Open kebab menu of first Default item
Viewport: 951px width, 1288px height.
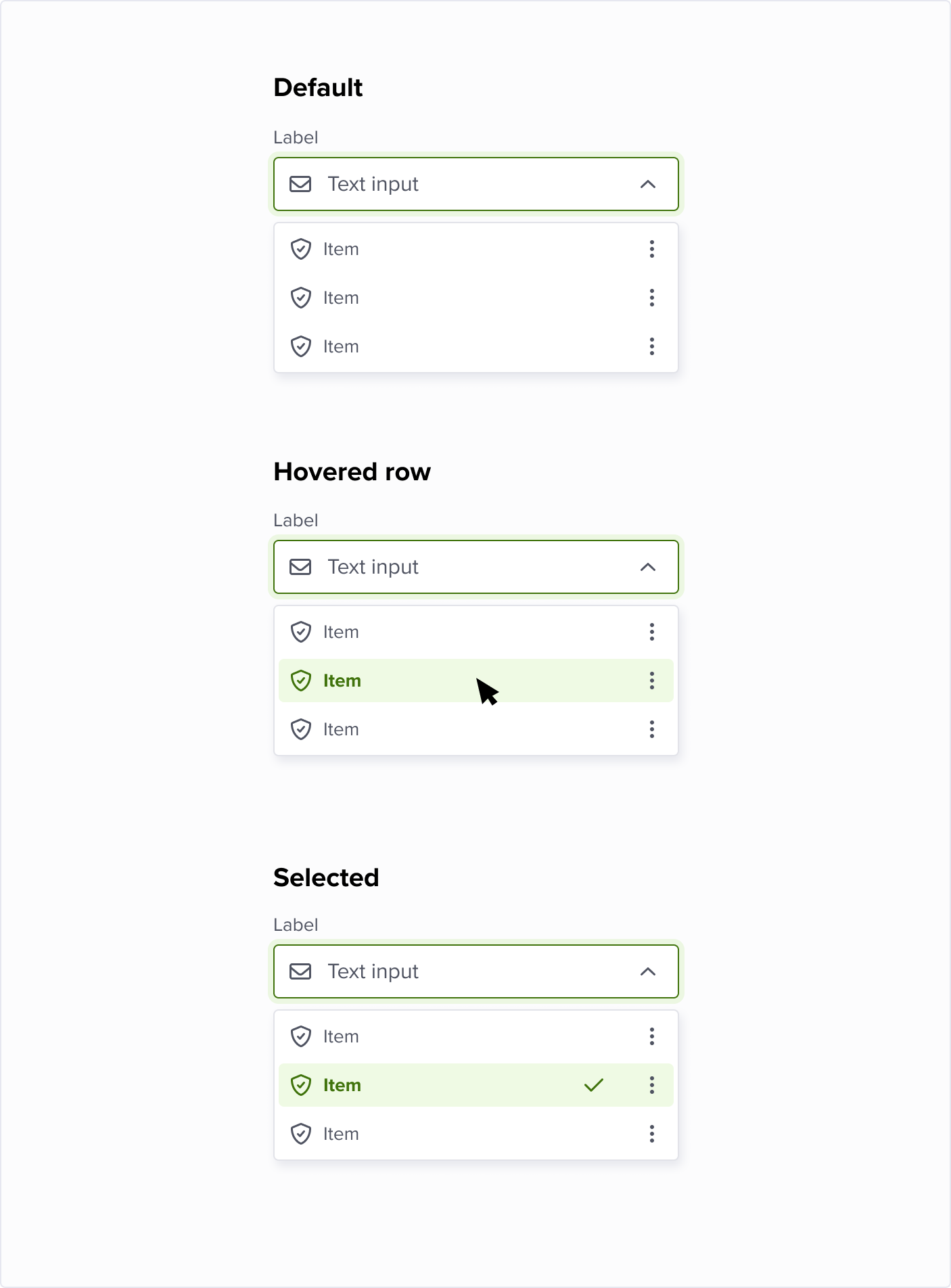click(x=652, y=249)
